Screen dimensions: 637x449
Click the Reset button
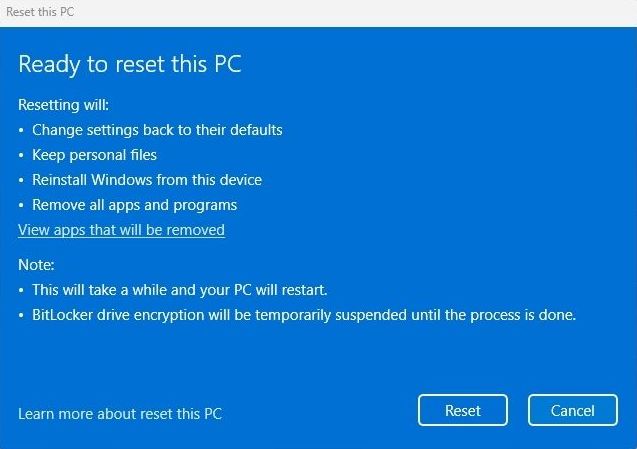463,410
